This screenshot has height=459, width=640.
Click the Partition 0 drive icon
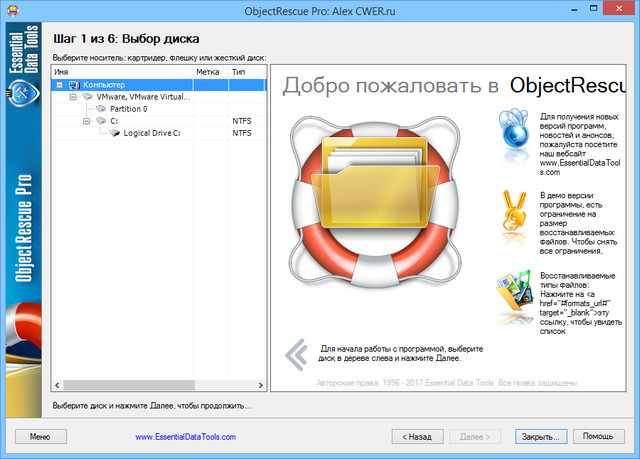pyautogui.click(x=101, y=109)
